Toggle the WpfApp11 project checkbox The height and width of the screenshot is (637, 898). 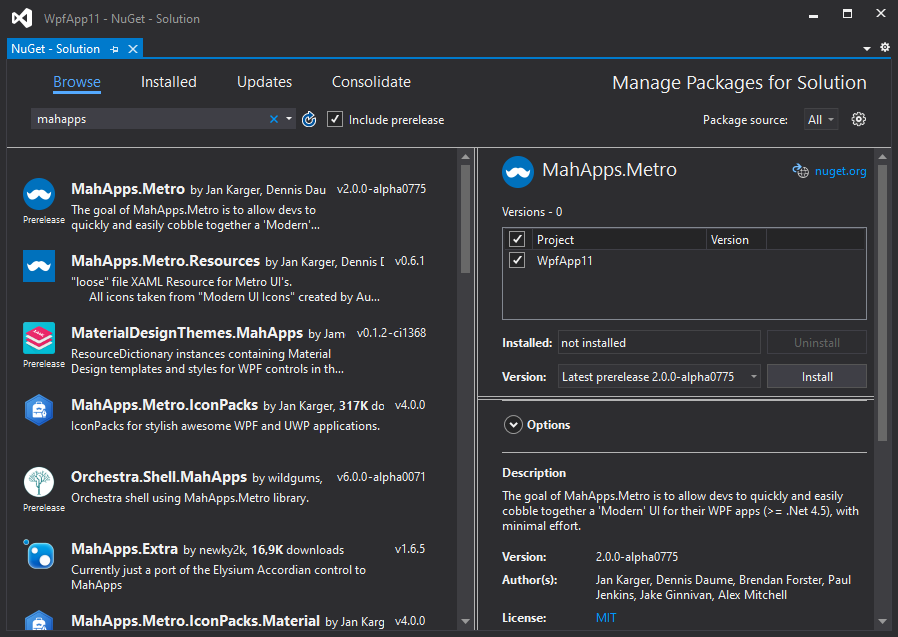[x=517, y=260]
